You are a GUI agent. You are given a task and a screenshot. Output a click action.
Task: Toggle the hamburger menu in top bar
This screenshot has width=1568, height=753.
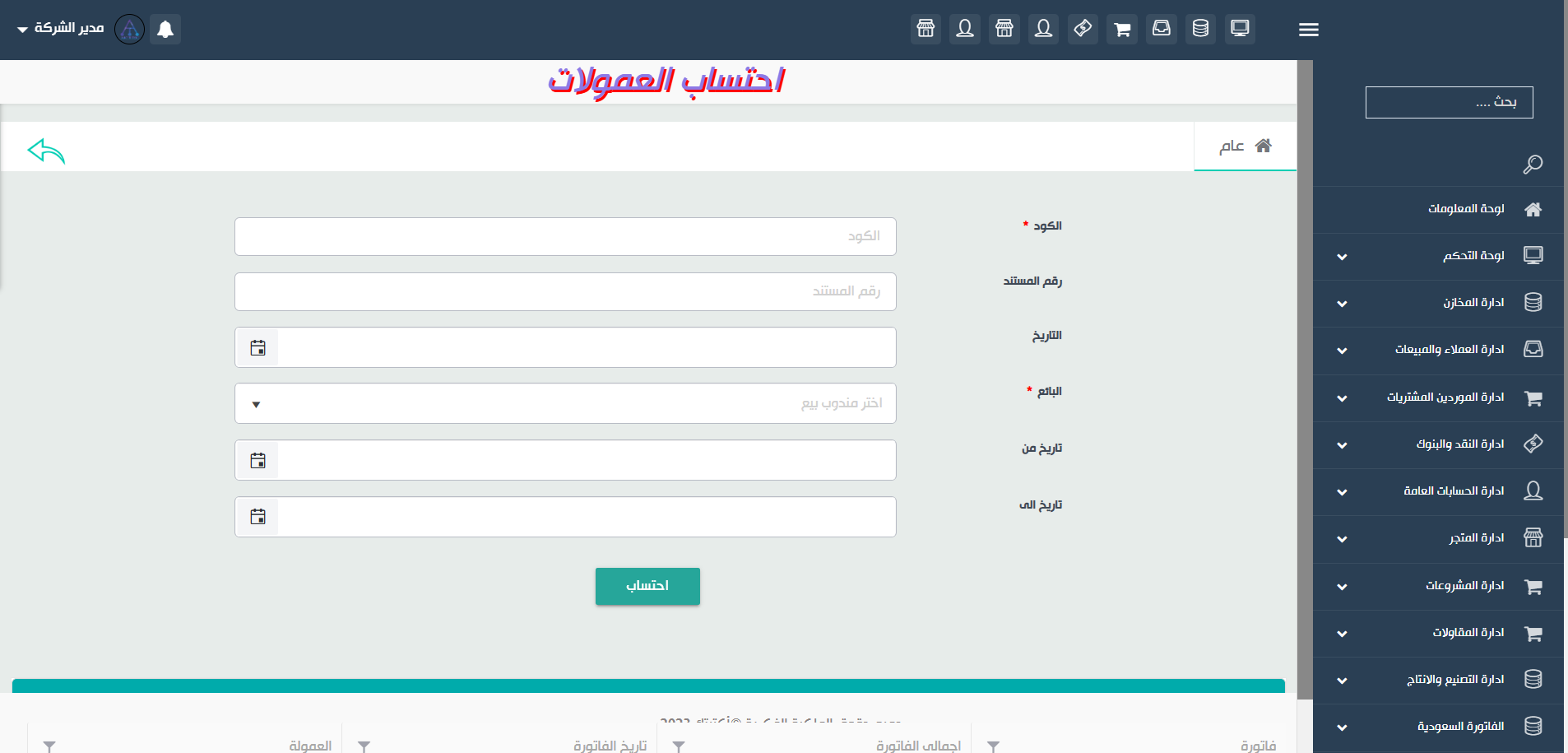click(x=1309, y=30)
